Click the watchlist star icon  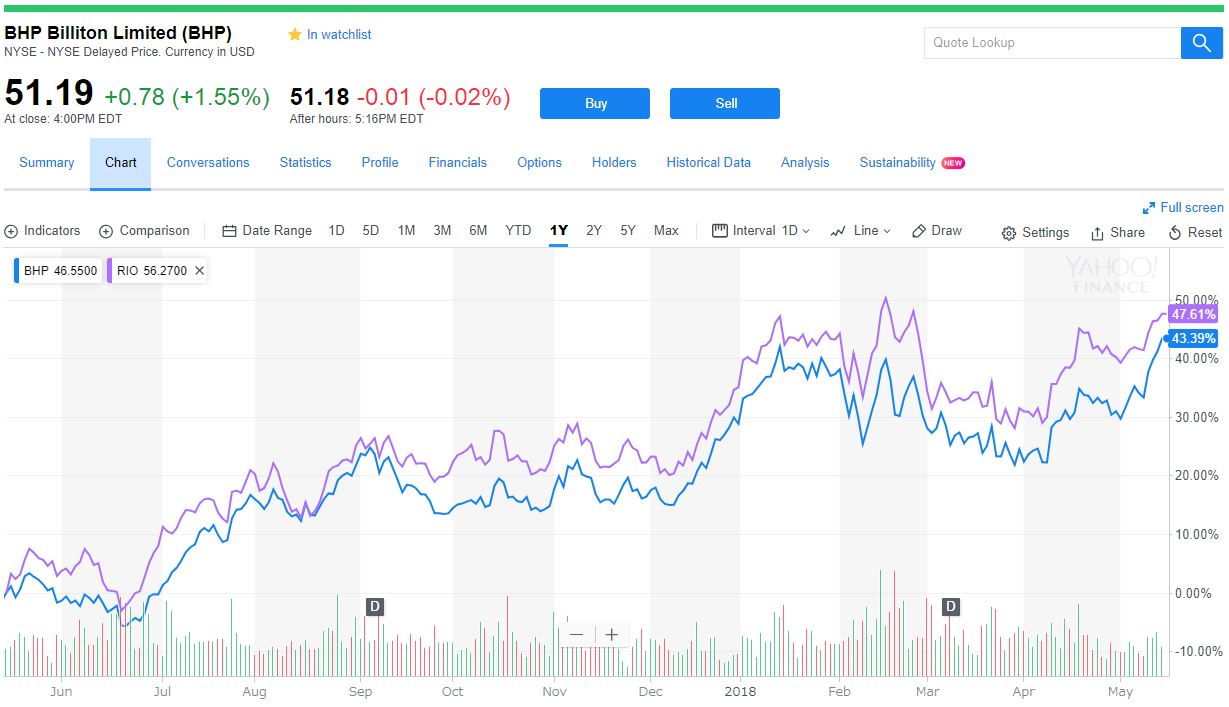click(x=295, y=34)
